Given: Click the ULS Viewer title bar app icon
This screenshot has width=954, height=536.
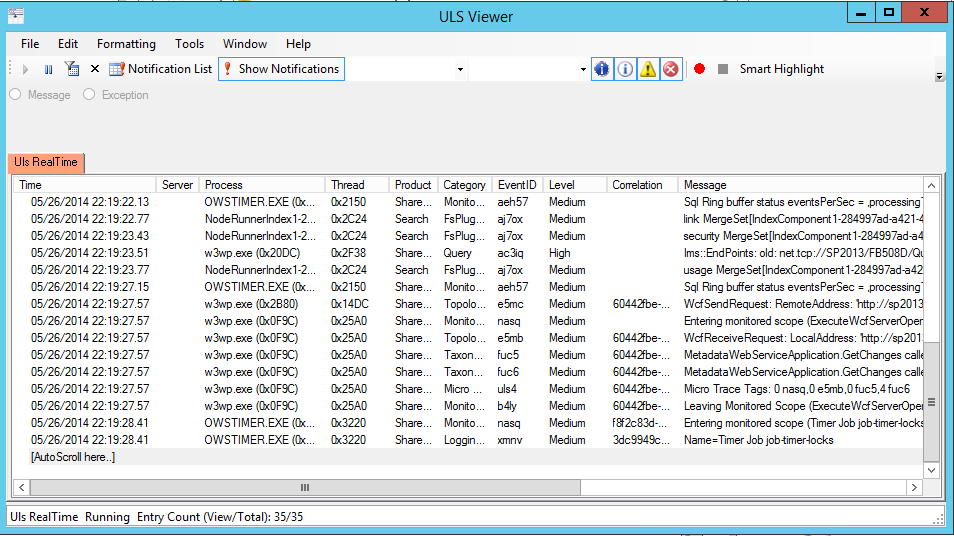Looking at the screenshot, I should point(16,16).
